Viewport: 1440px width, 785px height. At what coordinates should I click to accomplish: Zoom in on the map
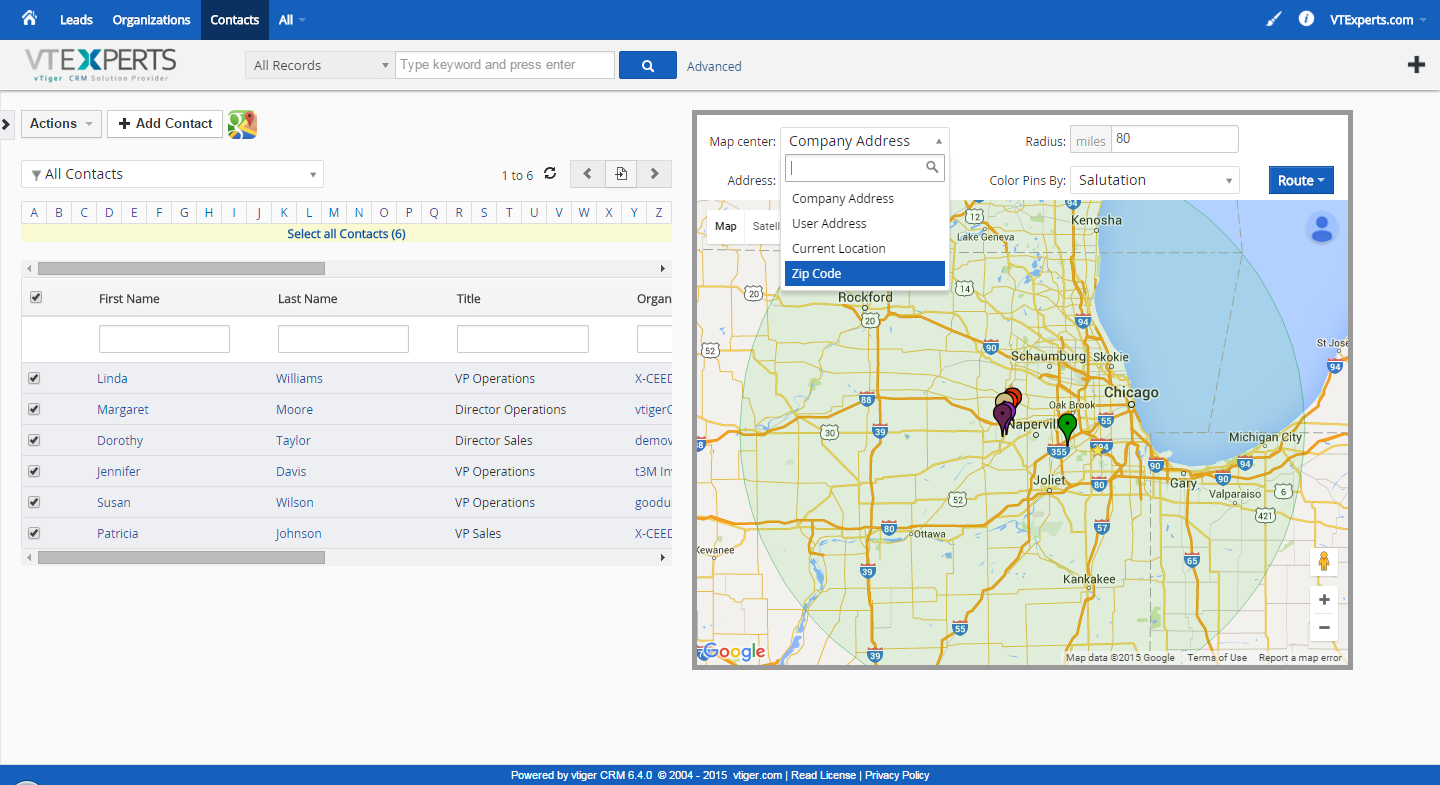[1324, 600]
